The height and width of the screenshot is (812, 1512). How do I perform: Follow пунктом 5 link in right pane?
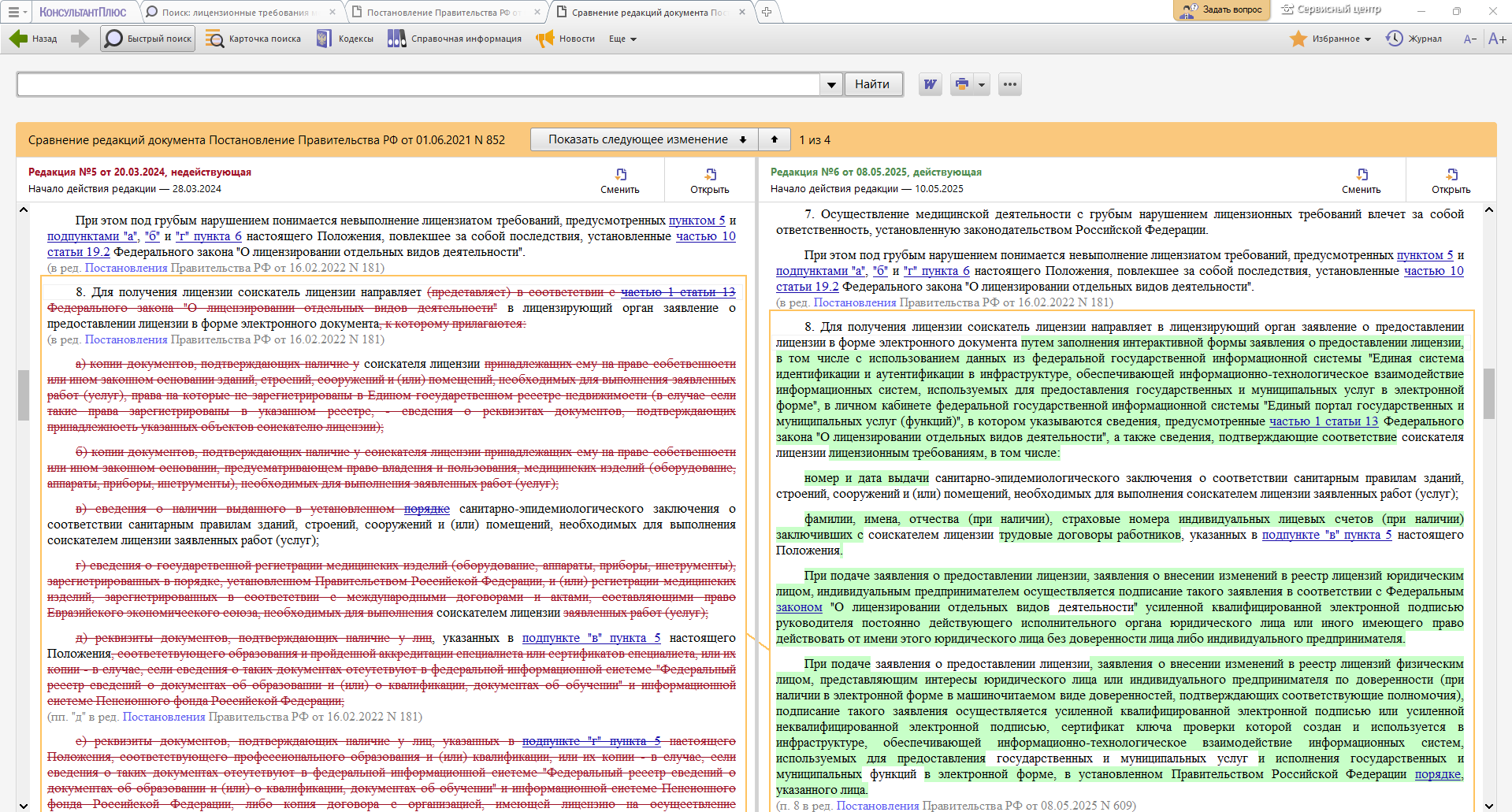click(x=1425, y=255)
